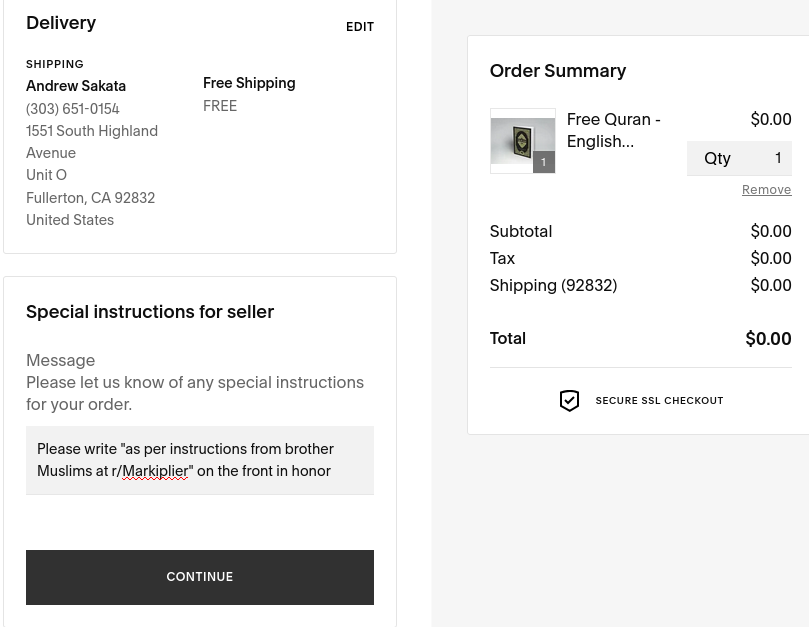Click the quantity badge on product image
Screen dimensions: 809x627
(544, 162)
